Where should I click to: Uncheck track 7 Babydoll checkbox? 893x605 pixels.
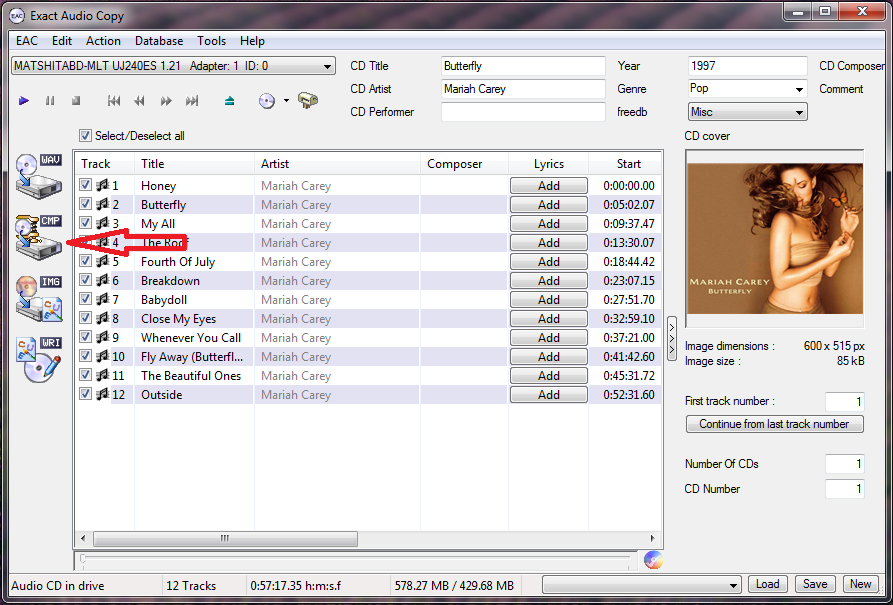(85, 299)
